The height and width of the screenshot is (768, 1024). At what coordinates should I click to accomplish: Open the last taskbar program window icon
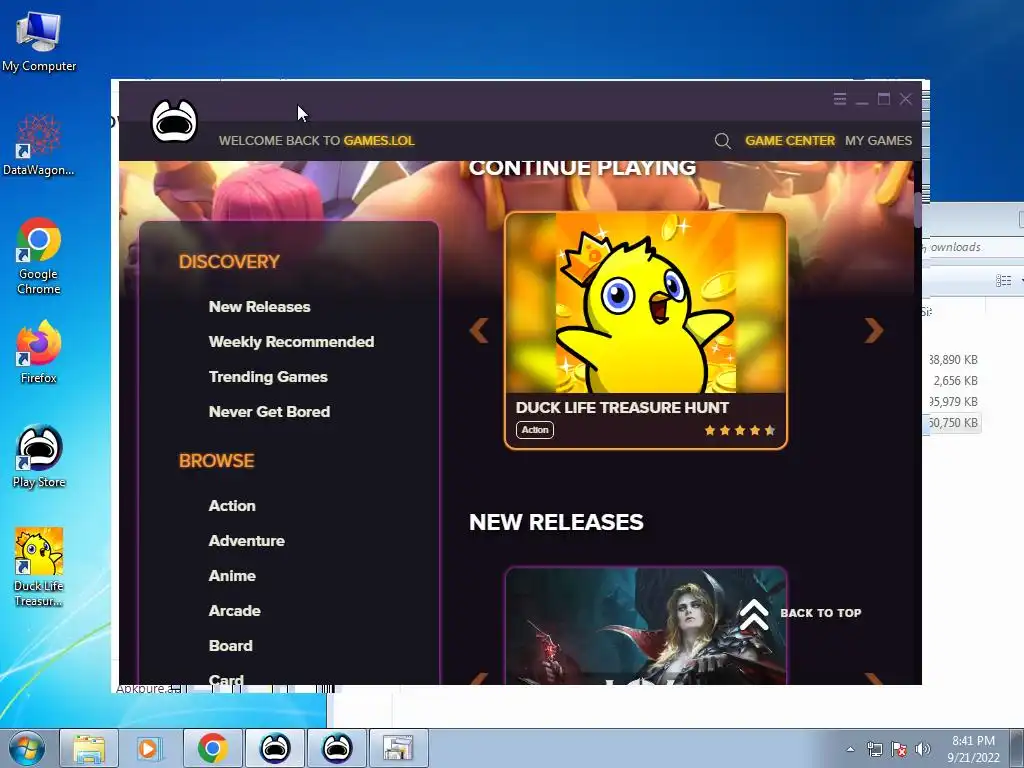pyautogui.click(x=398, y=748)
